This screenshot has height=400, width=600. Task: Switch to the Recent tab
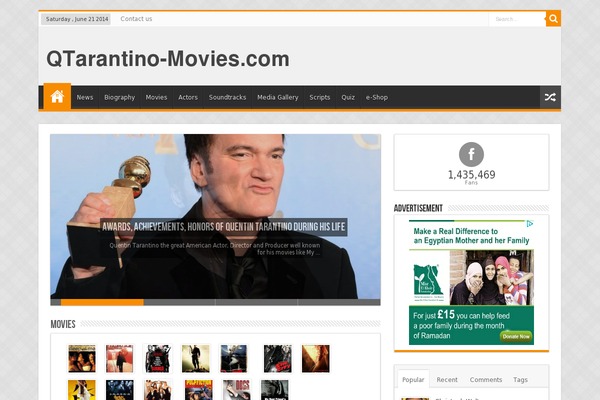click(447, 379)
